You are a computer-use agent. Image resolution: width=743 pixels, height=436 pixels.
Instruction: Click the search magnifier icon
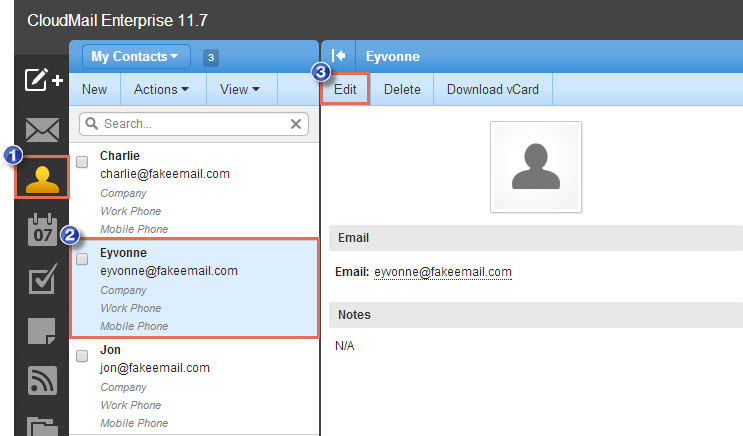[91, 124]
